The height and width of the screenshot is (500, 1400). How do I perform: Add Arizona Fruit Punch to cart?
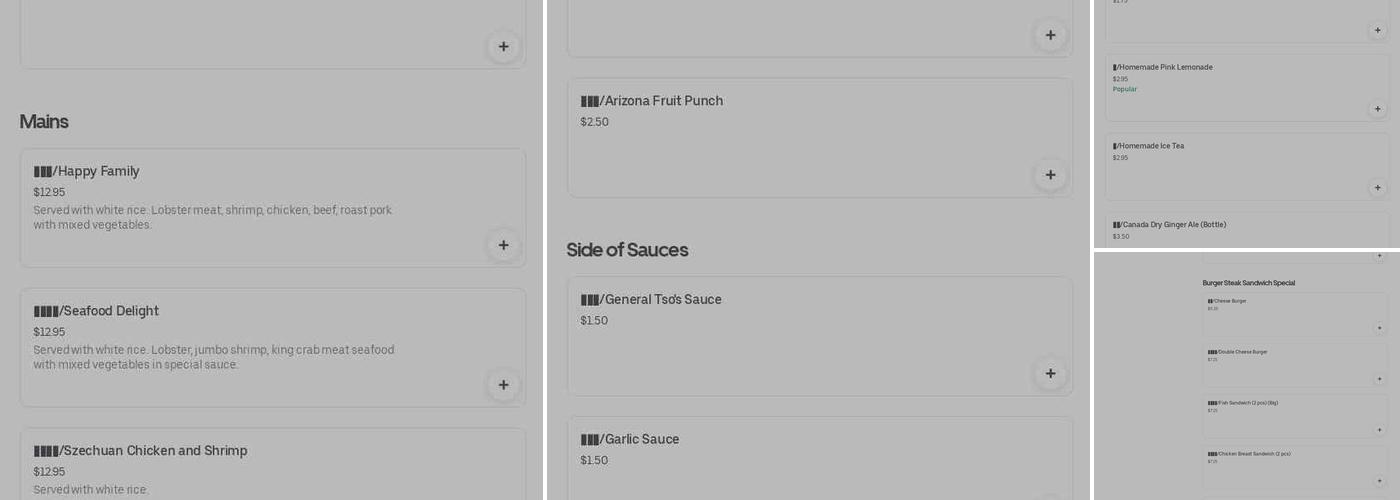pos(1050,175)
